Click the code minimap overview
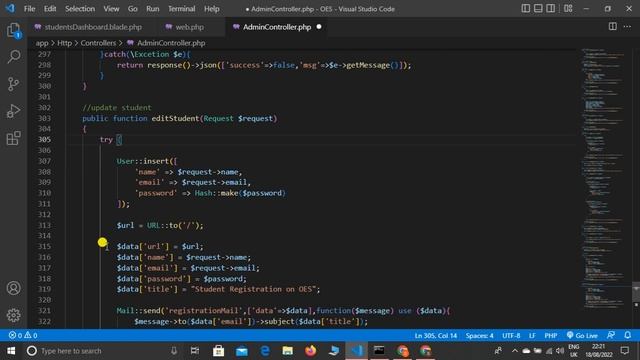The height and width of the screenshot is (360, 640). pos(604,180)
